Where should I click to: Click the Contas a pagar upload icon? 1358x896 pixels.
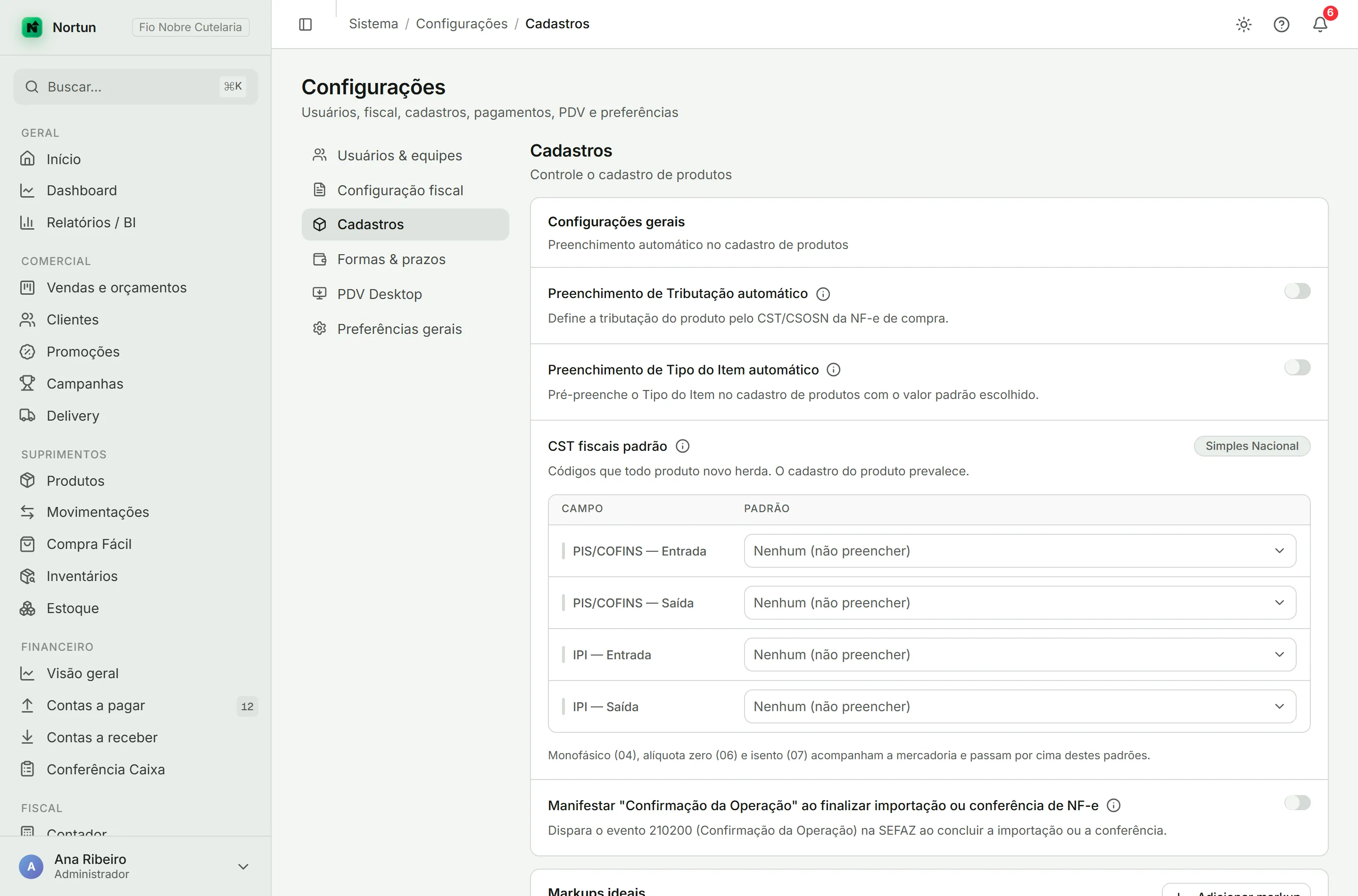pyautogui.click(x=27, y=705)
